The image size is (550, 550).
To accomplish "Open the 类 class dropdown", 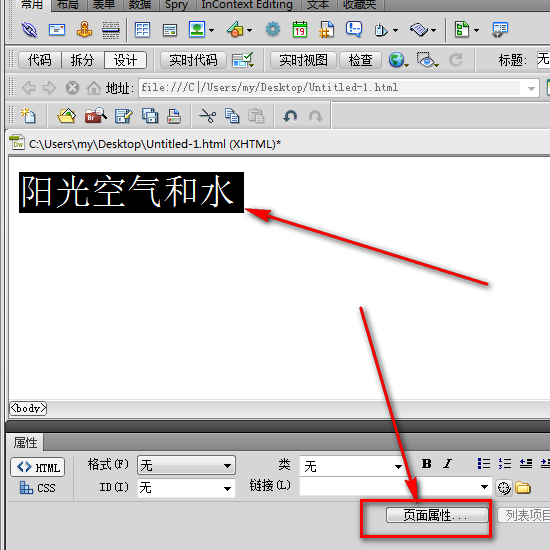I will [x=353, y=466].
